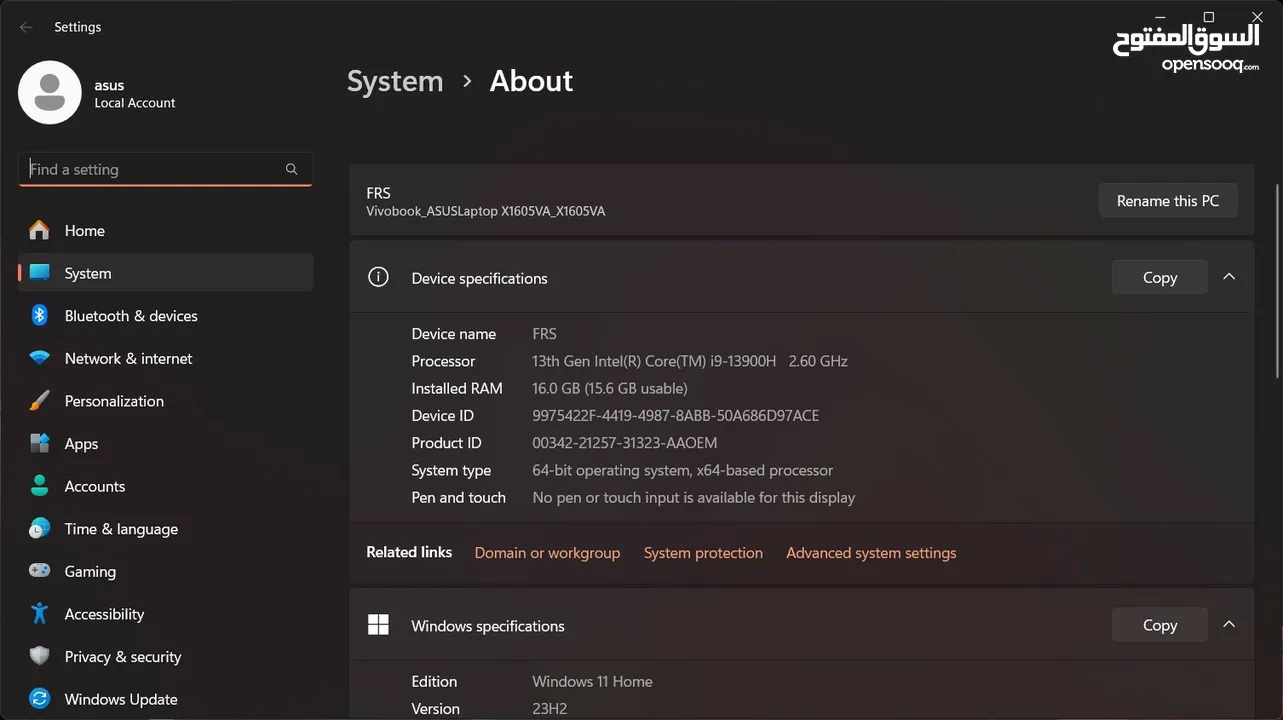The image size is (1283, 720).
Task: Open Windows Update page
Action: [x=166, y=699]
